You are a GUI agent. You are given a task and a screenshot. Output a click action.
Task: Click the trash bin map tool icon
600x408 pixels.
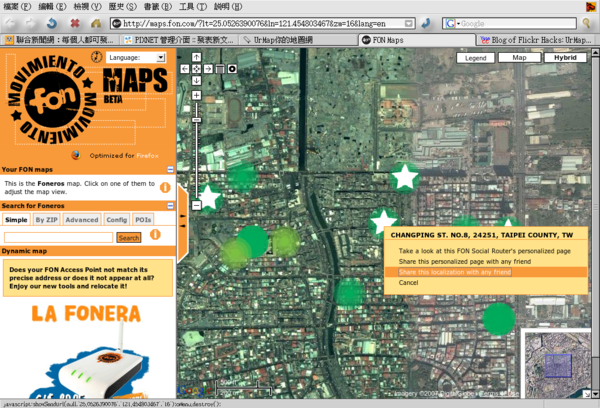(220, 69)
